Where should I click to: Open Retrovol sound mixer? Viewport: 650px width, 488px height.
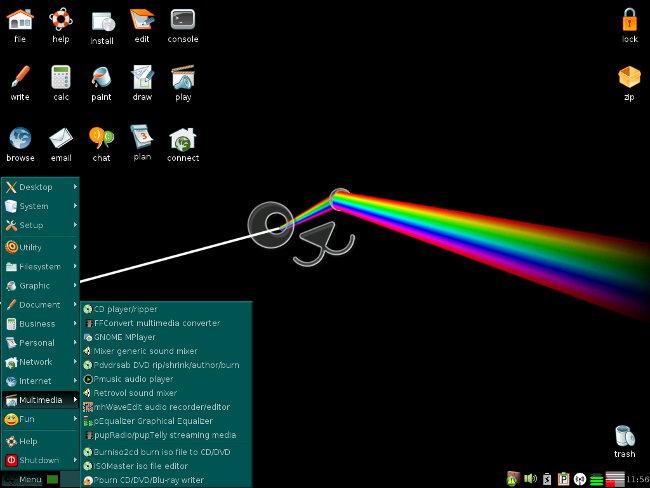pyautogui.click(x=166, y=393)
